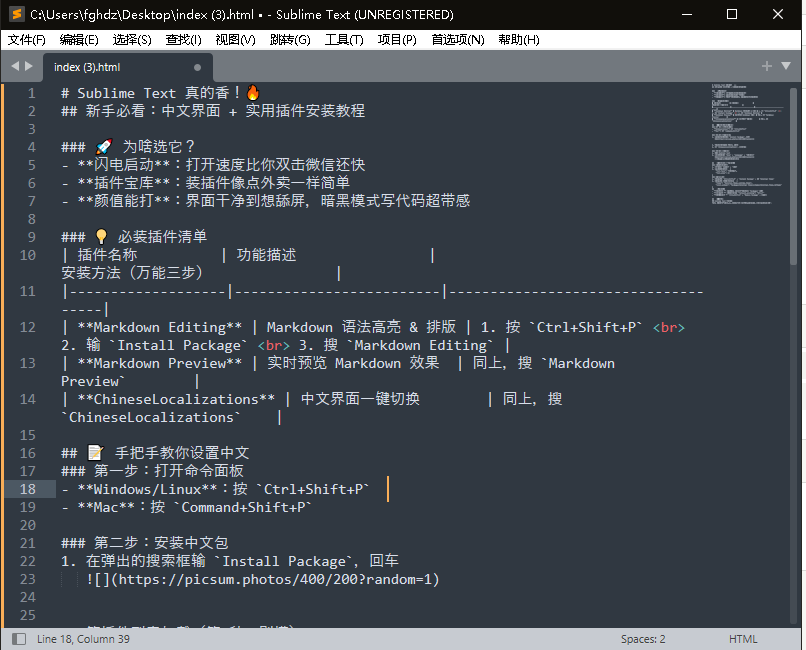Click the Line 18, Column 39 status text

pyautogui.click(x=83, y=639)
